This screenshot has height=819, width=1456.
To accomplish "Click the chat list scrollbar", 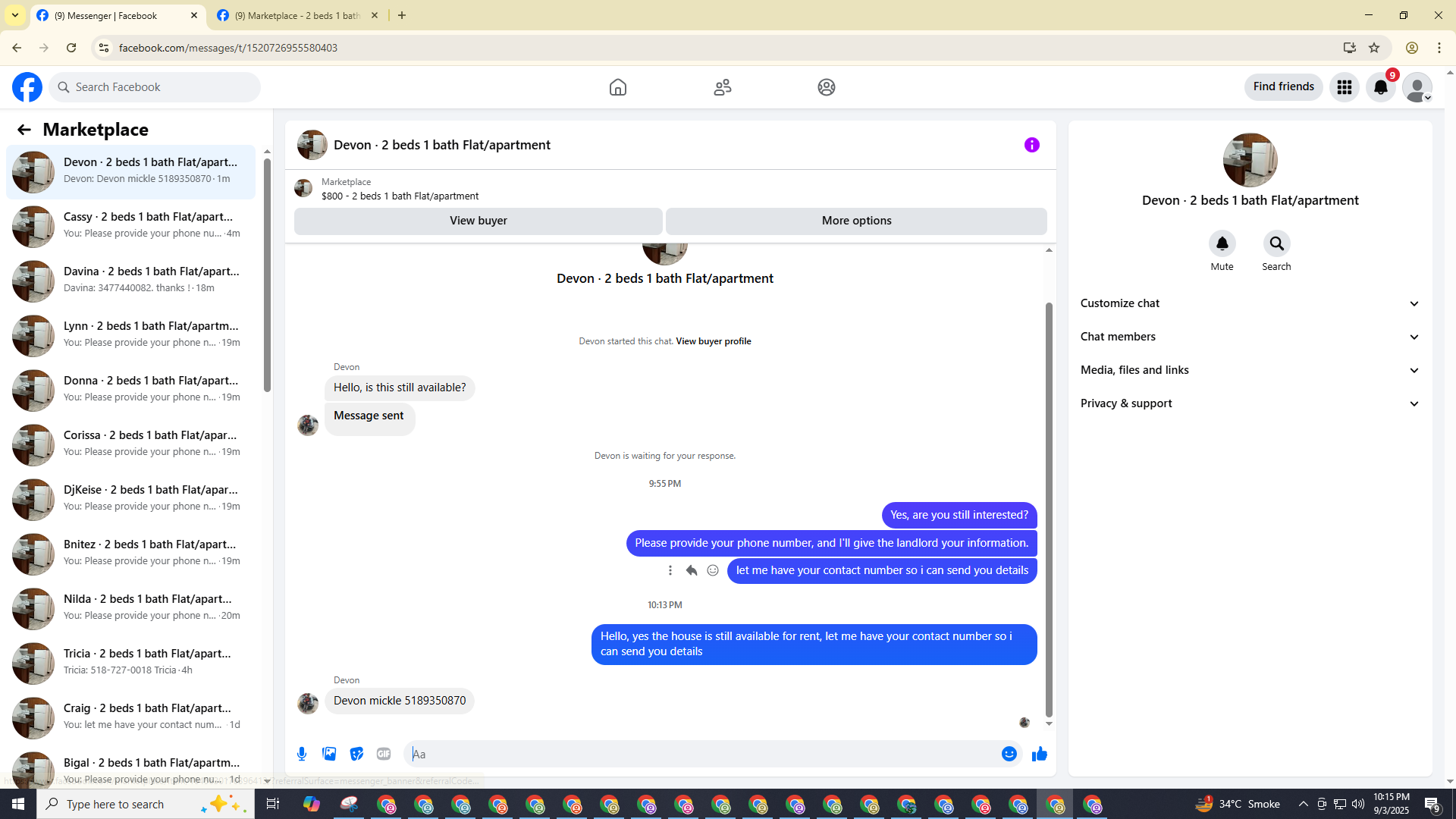I will tap(267, 276).
